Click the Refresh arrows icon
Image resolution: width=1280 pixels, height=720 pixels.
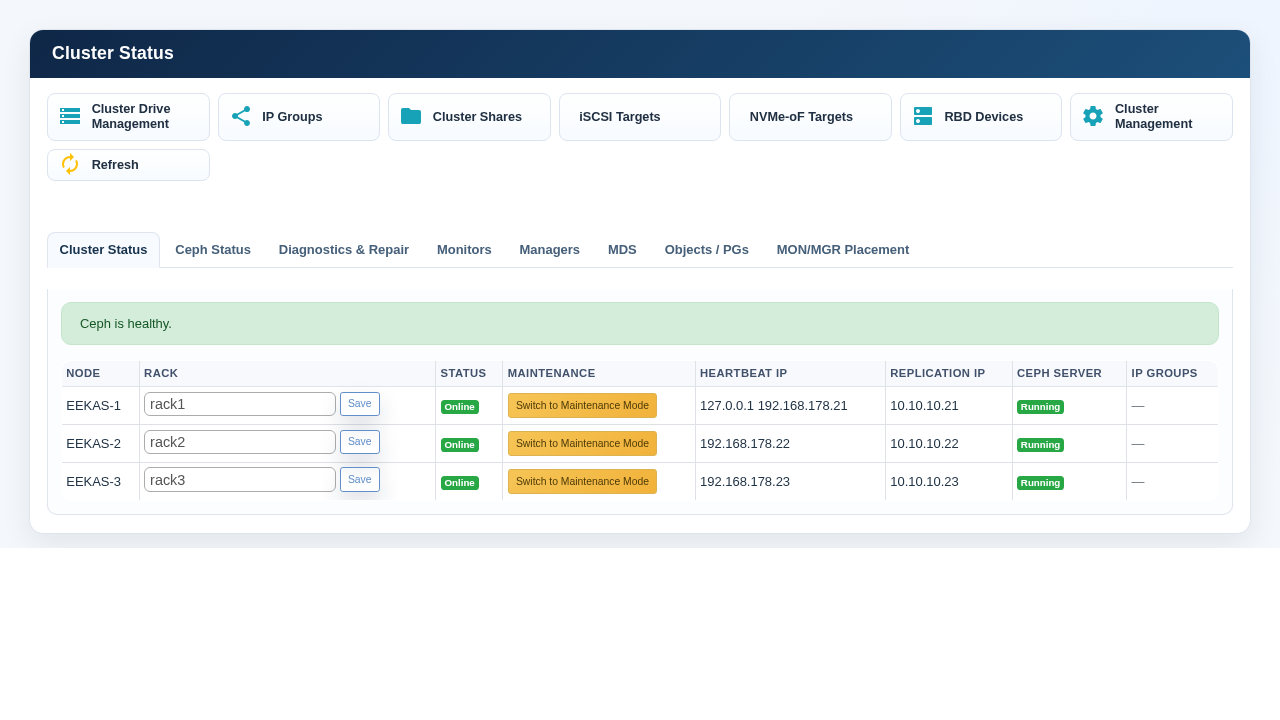(70, 164)
